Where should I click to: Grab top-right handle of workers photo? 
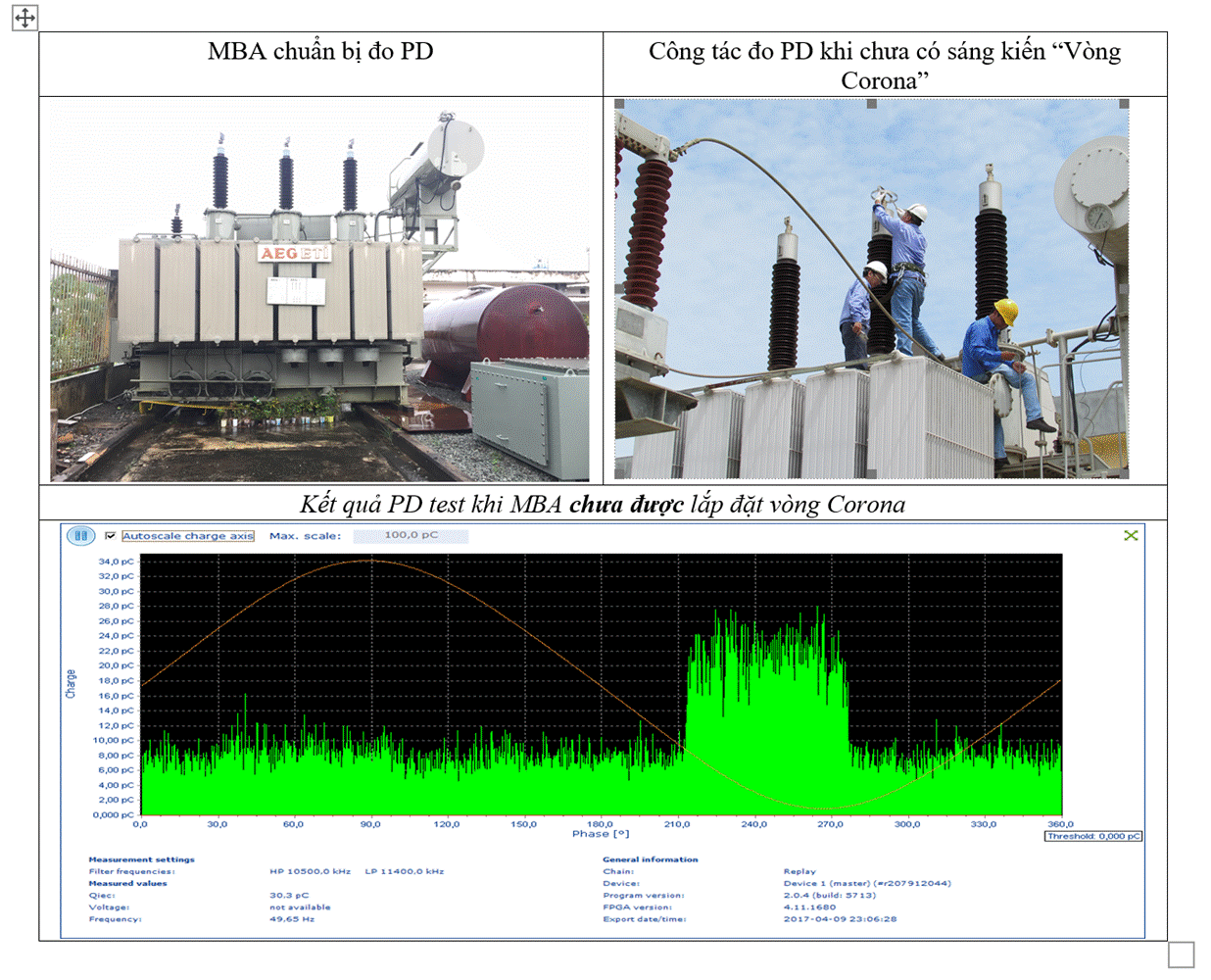(1124, 104)
